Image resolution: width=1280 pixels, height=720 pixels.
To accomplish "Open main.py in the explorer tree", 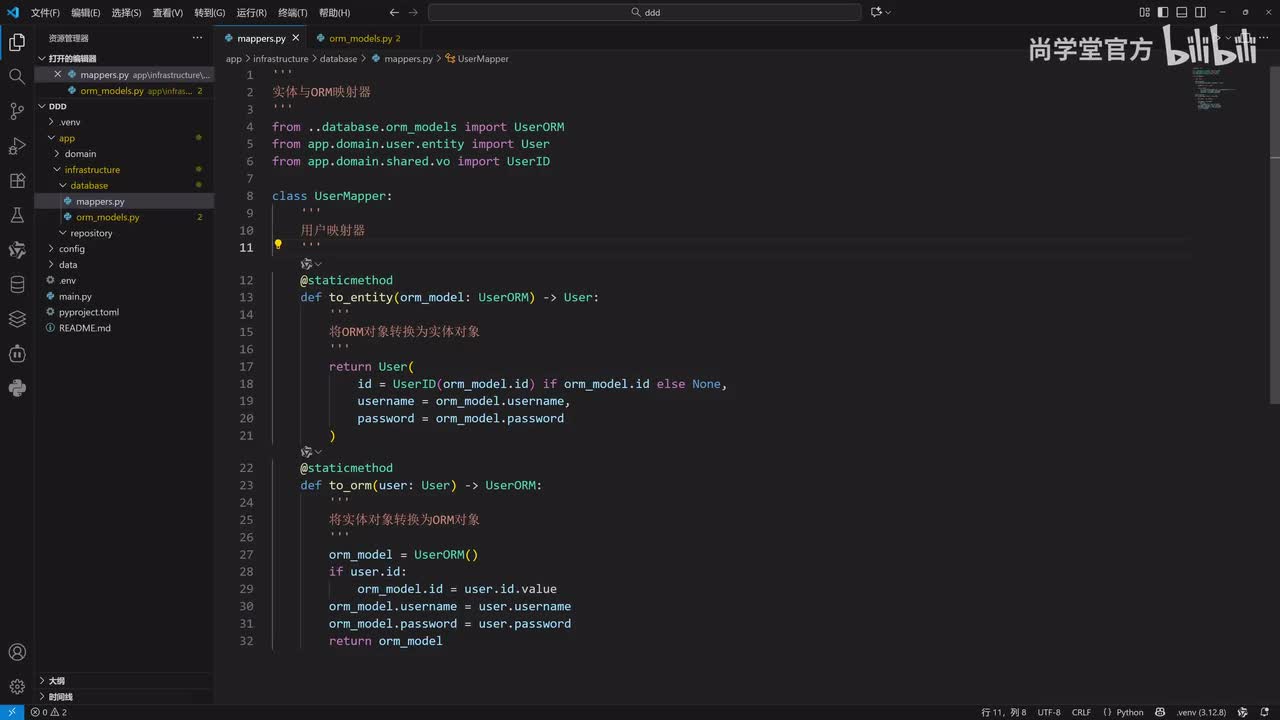I will [124, 296].
